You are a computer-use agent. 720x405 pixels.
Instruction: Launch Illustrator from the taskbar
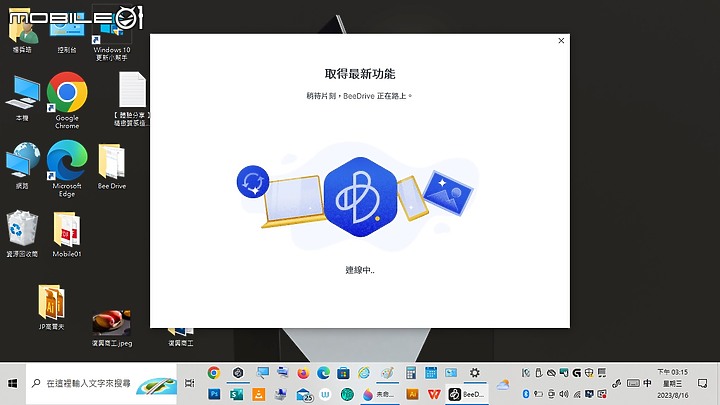tap(412, 394)
